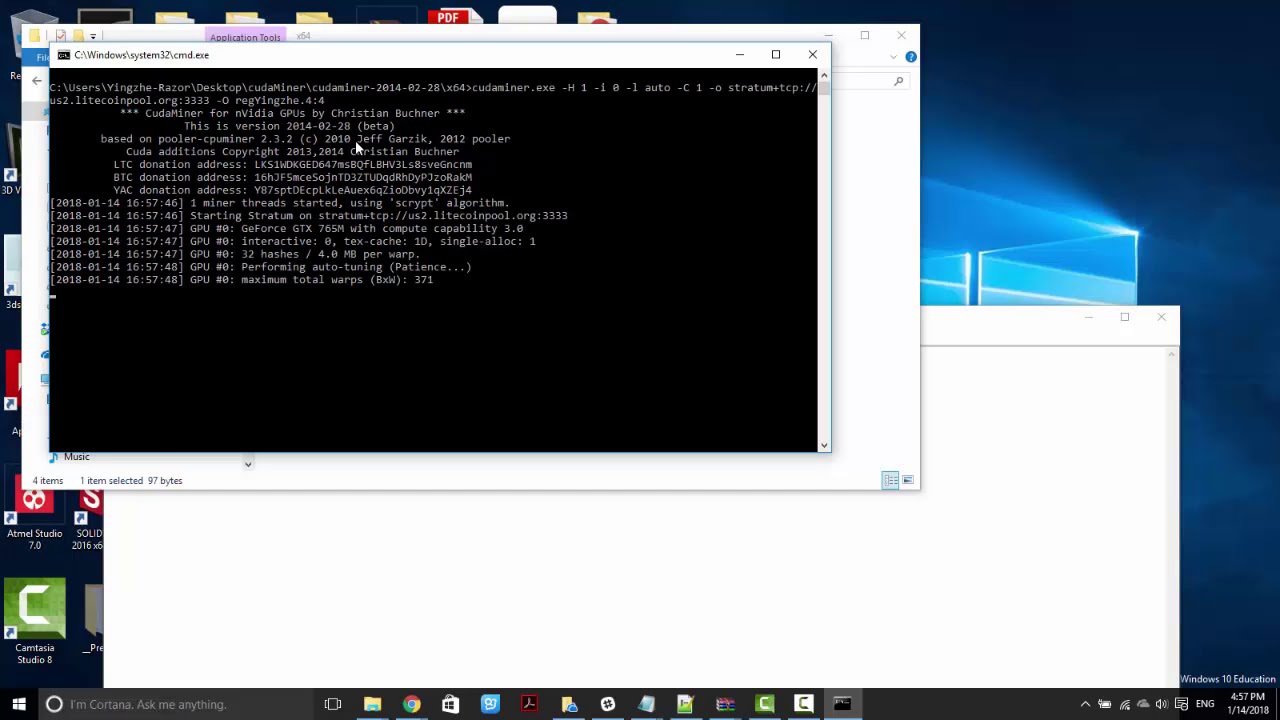Maximize the right-side background window
The image size is (1280, 720).
point(1124,317)
